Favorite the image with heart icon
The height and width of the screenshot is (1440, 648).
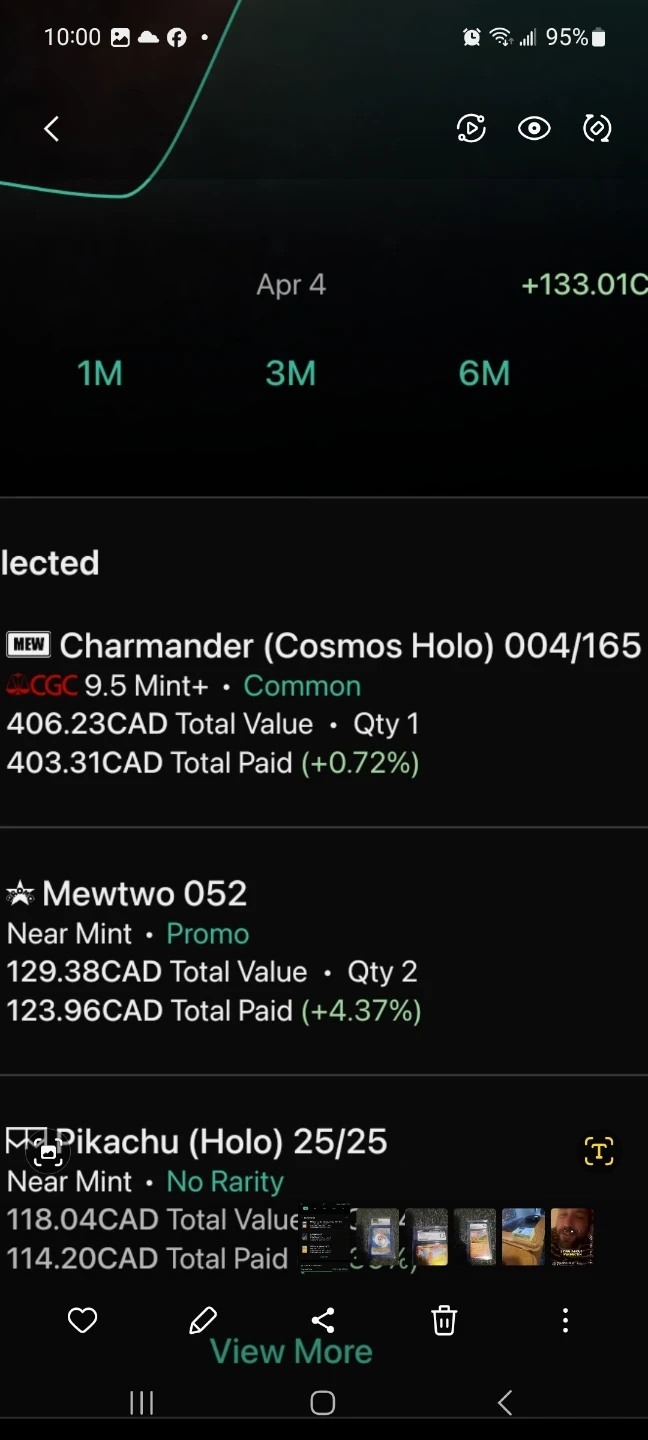[82, 1321]
